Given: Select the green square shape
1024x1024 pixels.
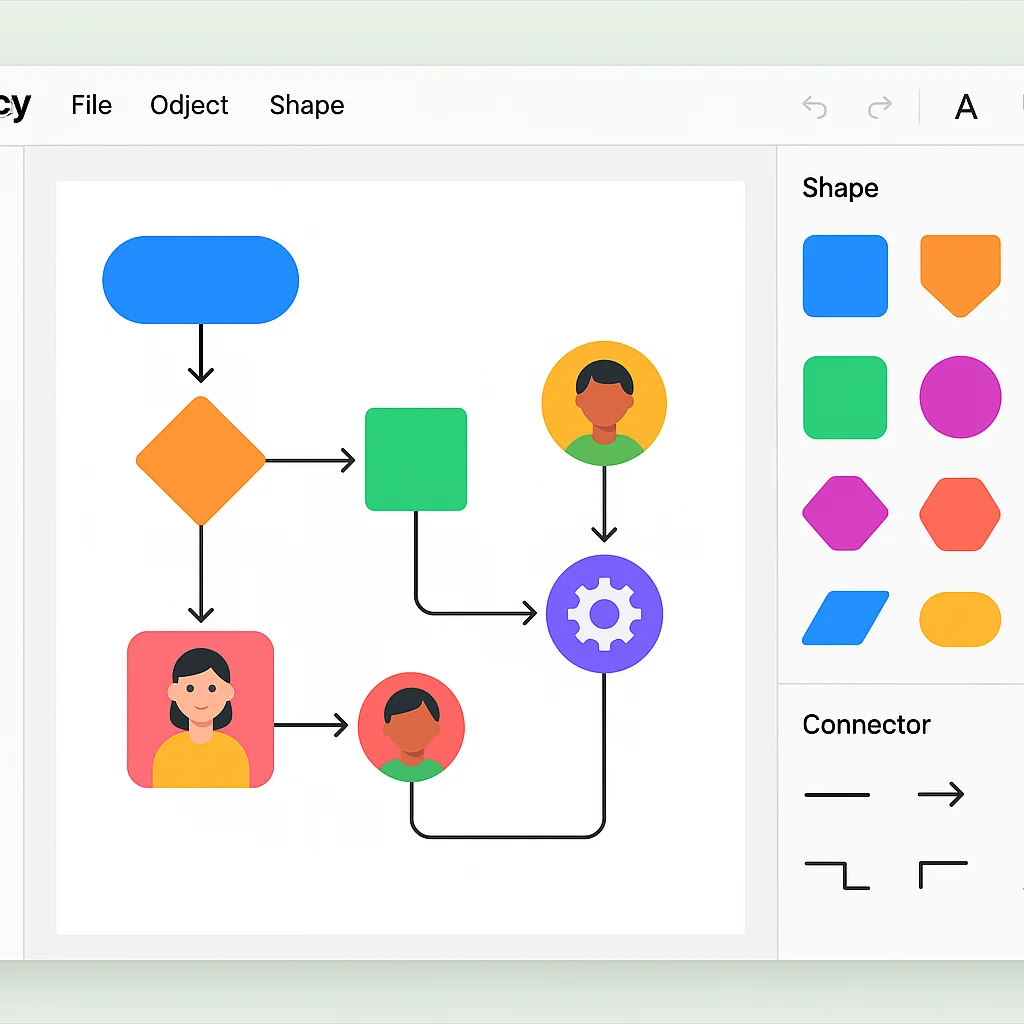Looking at the screenshot, I should (x=845, y=397).
